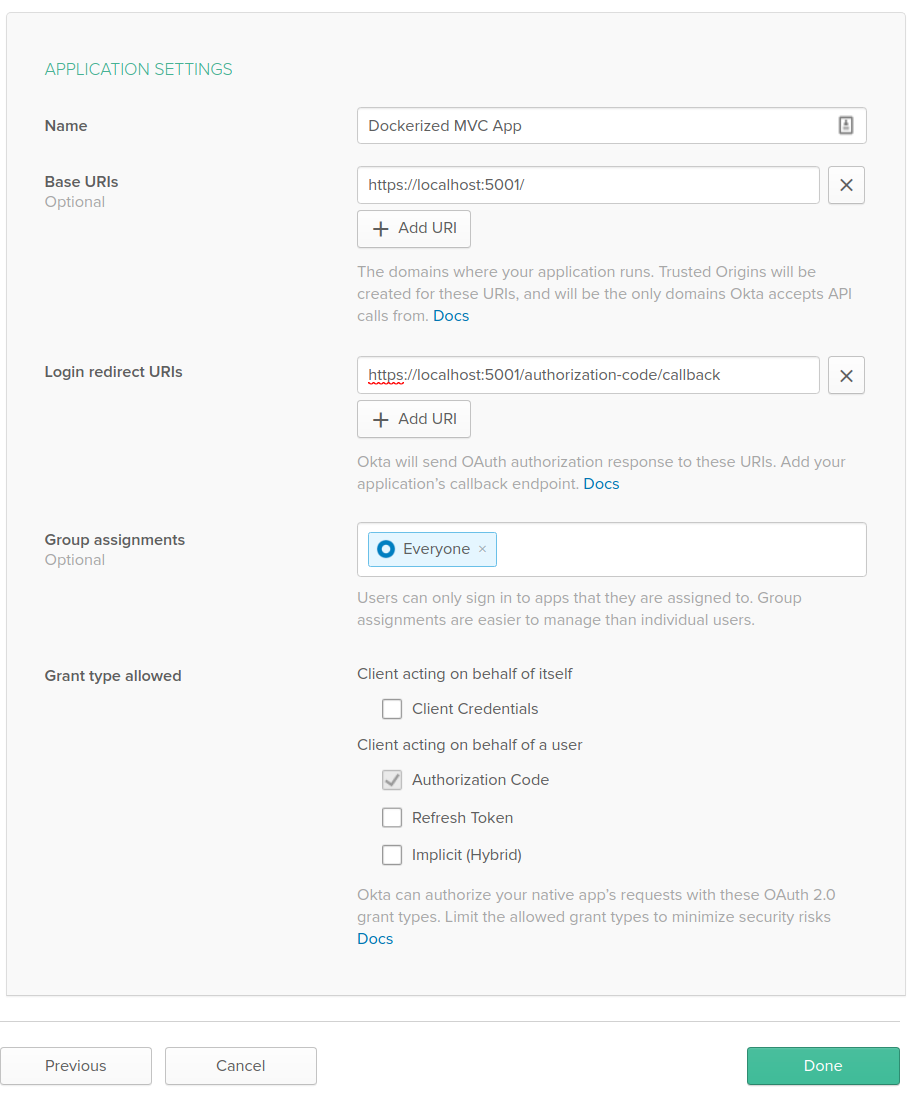Add URI under Login redirect URIs
This screenshot has height=1104, width=908.
coord(413,419)
